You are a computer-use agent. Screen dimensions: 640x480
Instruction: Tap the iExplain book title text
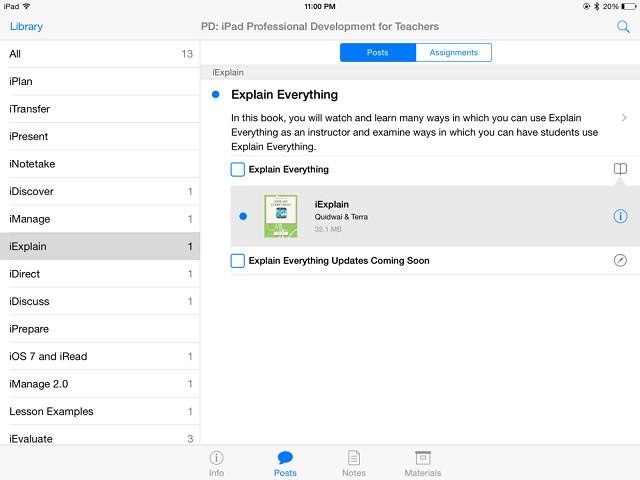[331, 204]
